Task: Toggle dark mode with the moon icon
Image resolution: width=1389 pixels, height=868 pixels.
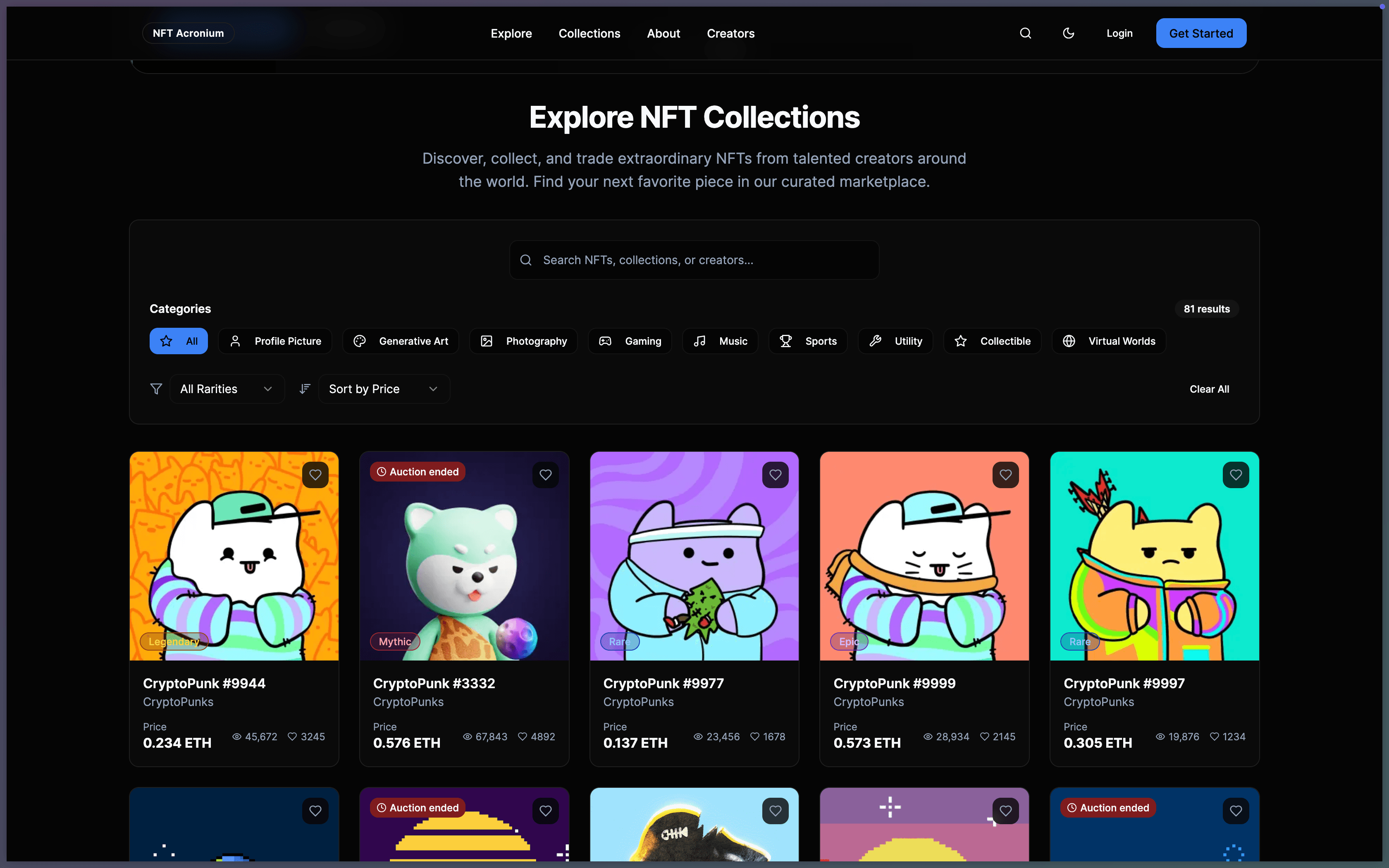Action: pyautogui.click(x=1068, y=33)
